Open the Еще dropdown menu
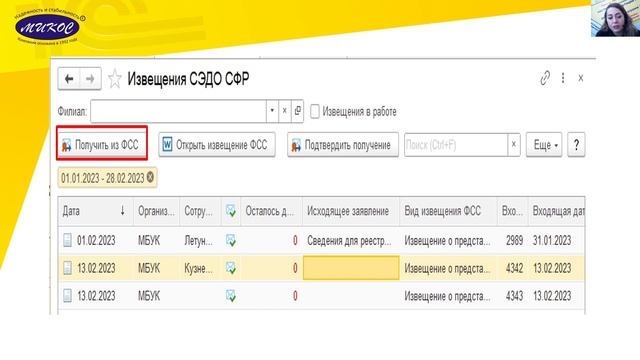The width and height of the screenshot is (640, 360). tap(544, 145)
